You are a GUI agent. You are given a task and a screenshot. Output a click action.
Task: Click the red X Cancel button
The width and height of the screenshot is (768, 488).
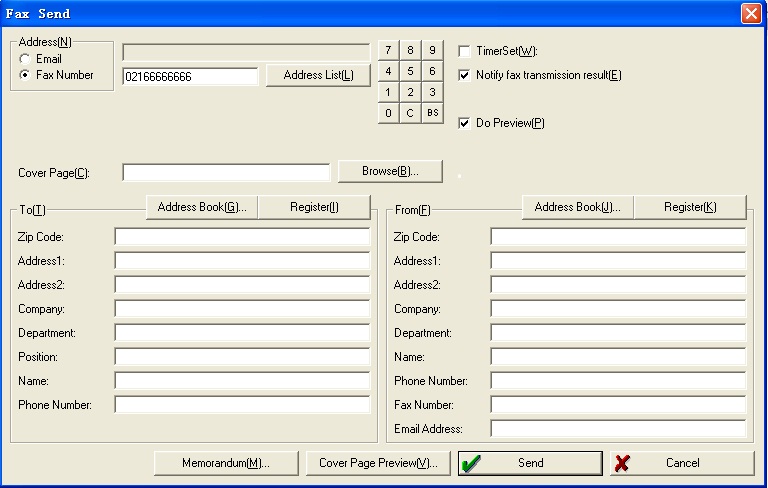pos(682,463)
